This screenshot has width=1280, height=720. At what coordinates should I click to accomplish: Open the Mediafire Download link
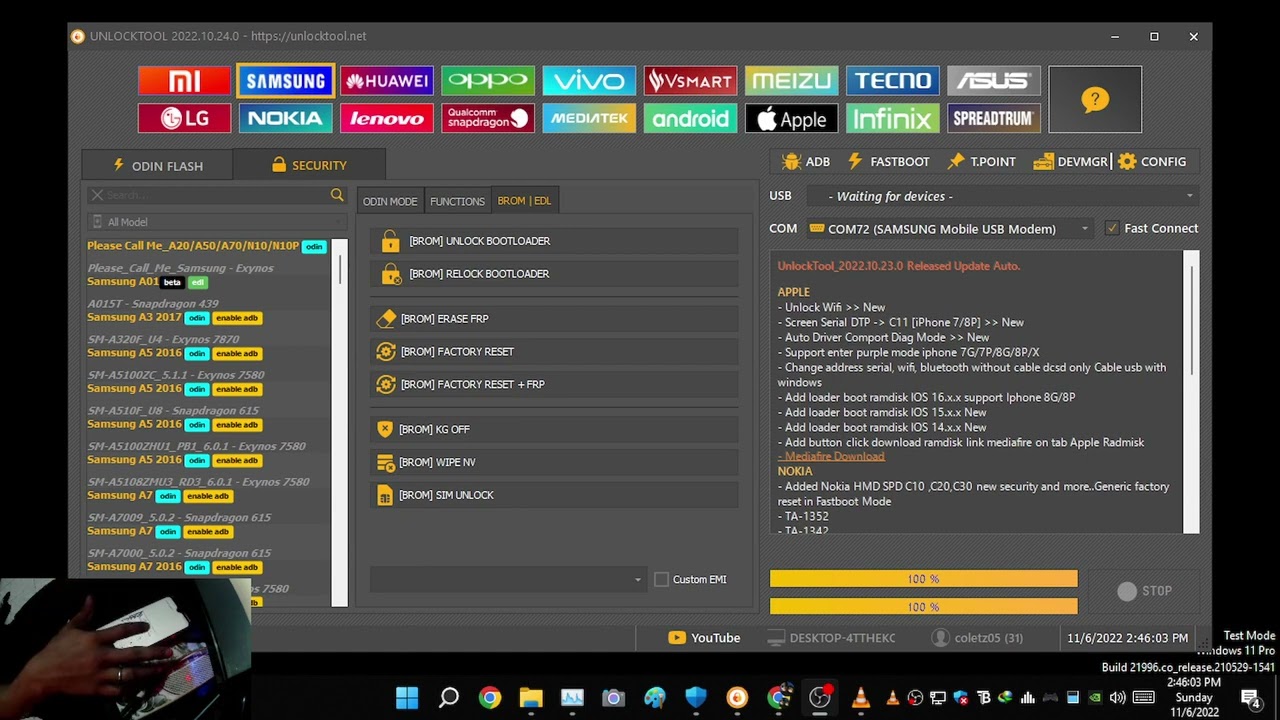tap(834, 456)
